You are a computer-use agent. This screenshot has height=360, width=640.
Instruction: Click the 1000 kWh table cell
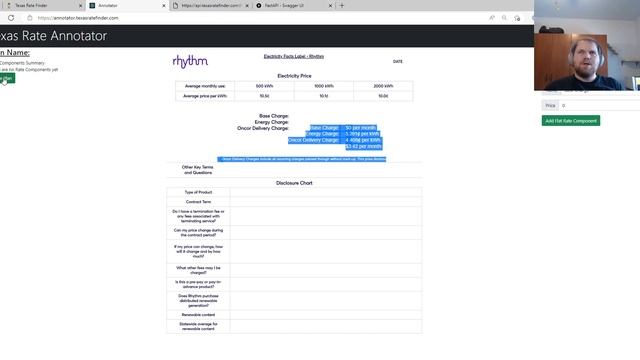click(324, 86)
